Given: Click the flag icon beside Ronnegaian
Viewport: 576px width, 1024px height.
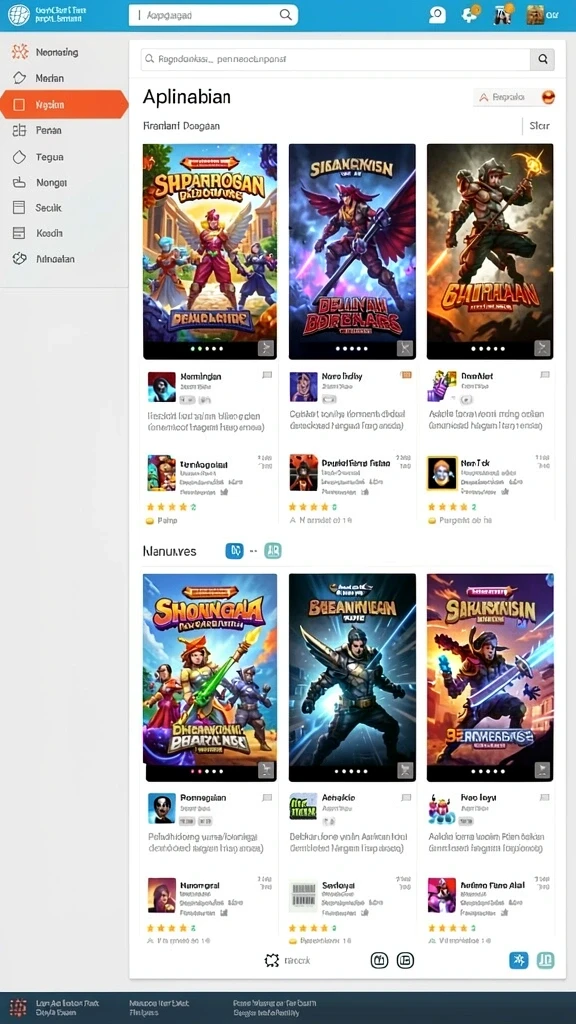Looking at the screenshot, I should [266, 797].
